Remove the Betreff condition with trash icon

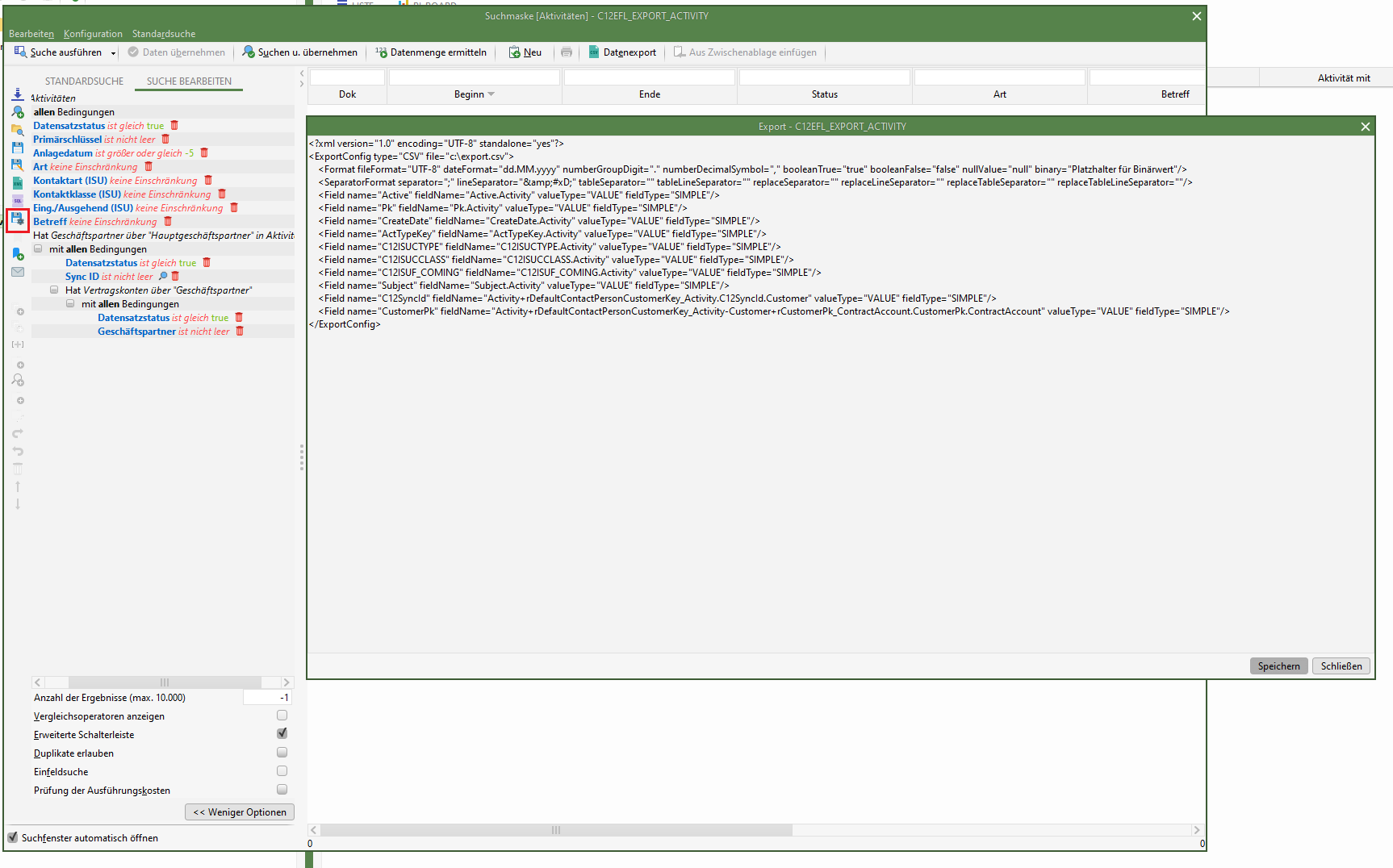[168, 221]
